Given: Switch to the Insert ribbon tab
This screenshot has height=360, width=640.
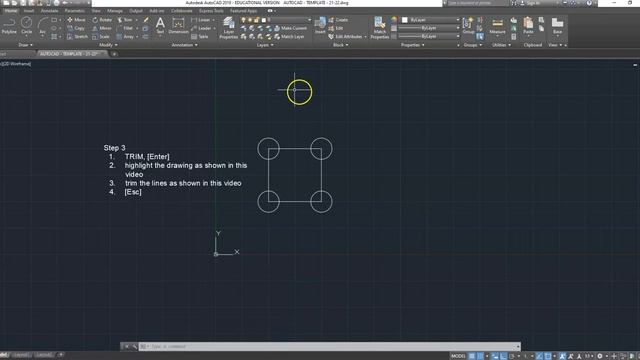Looking at the screenshot, I should [29, 11].
